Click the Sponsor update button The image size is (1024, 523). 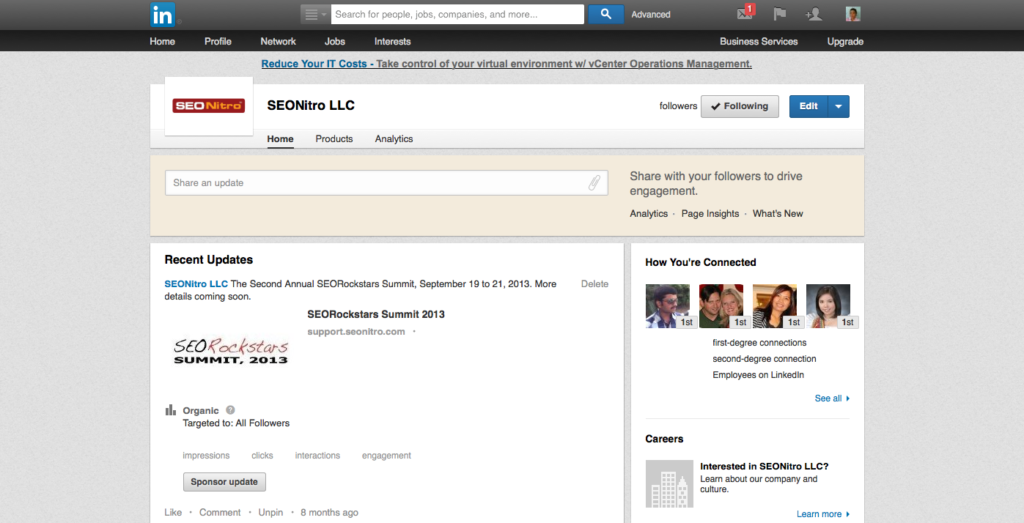tap(224, 482)
